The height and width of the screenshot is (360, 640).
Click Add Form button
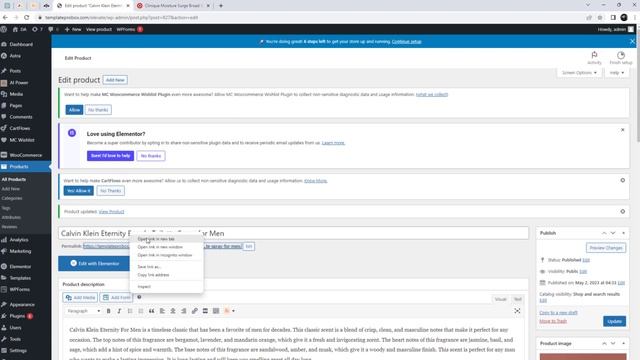pos(116,298)
